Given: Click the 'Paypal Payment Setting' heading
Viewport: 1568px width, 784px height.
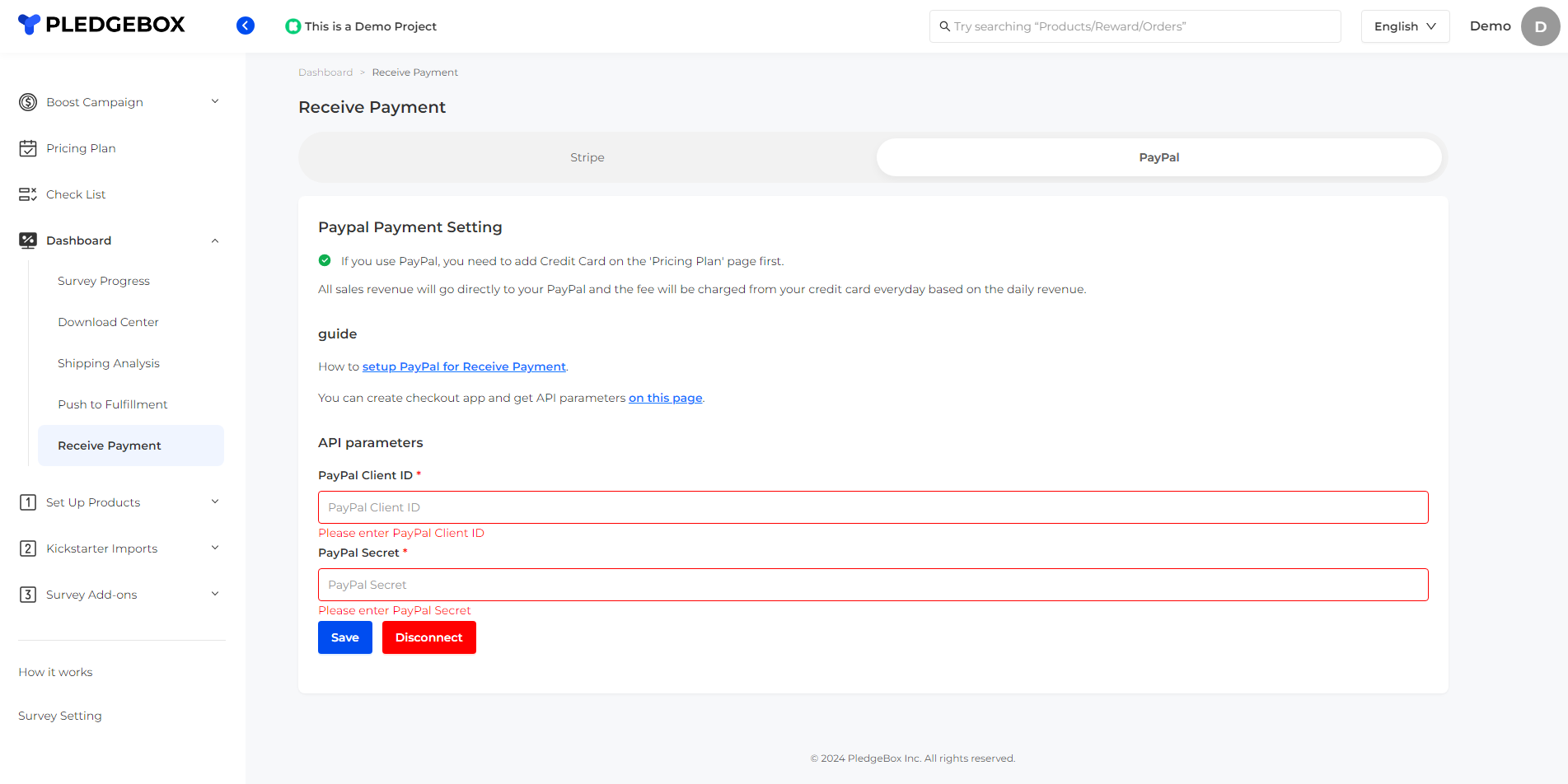Looking at the screenshot, I should coord(410,227).
